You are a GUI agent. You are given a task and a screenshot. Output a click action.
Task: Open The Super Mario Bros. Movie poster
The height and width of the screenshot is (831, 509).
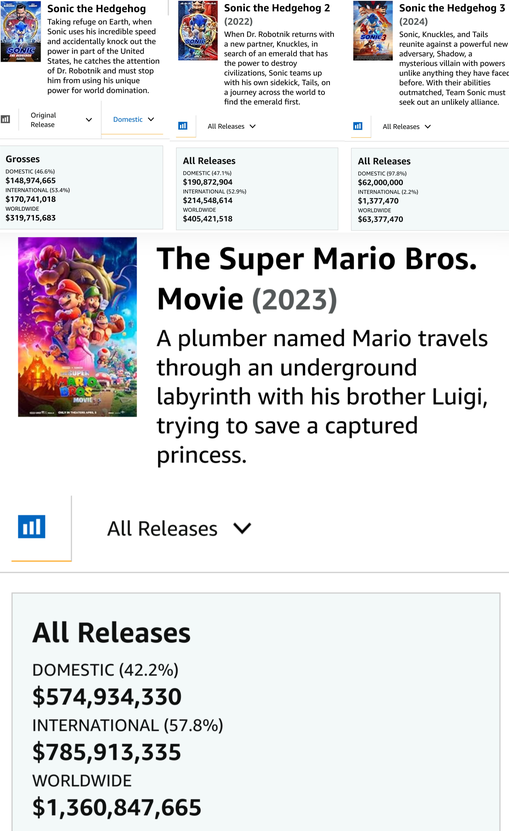coord(77,326)
